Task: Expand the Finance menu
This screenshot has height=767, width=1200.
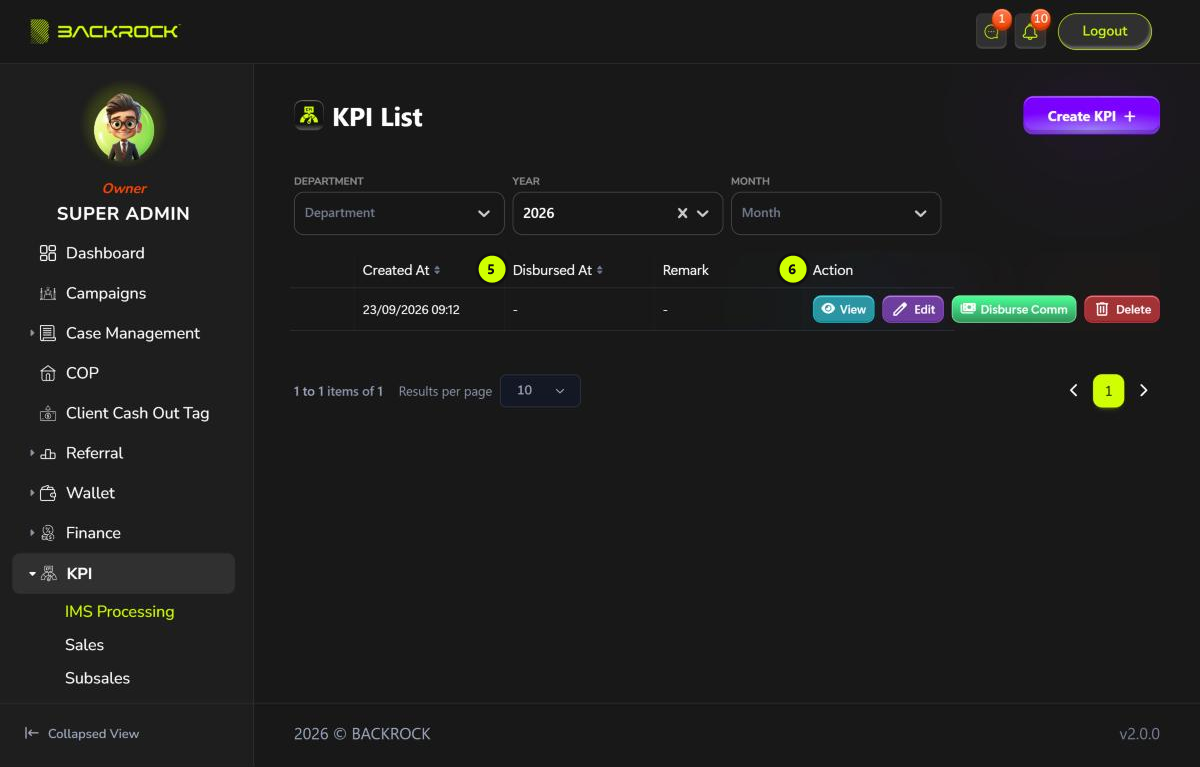Action: pos(124,533)
